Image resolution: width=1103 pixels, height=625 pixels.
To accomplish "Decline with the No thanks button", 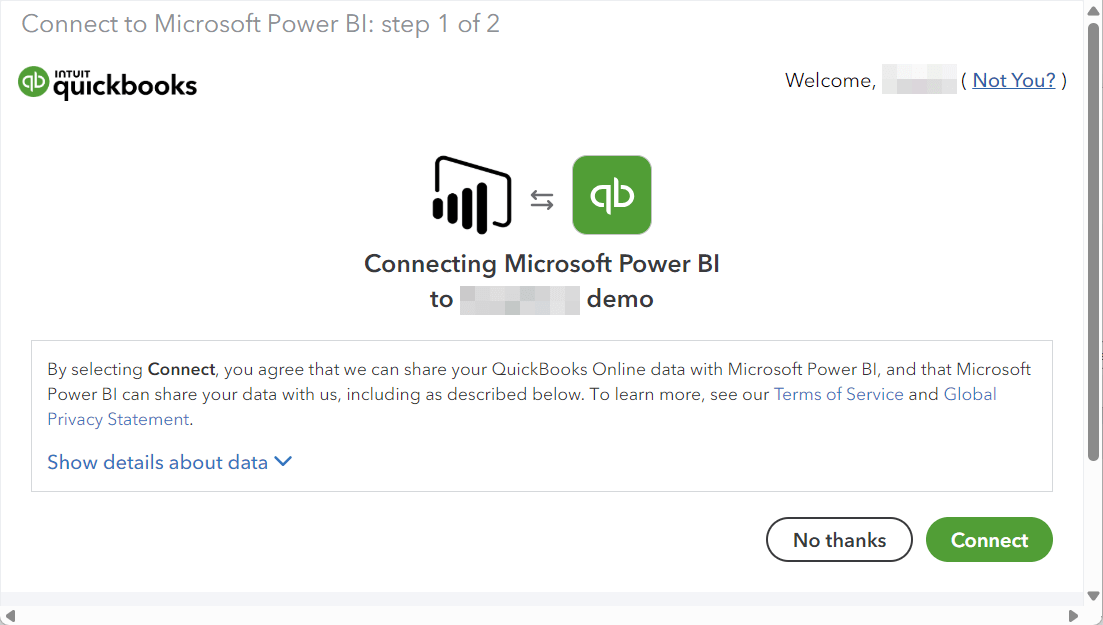I will coord(839,540).
